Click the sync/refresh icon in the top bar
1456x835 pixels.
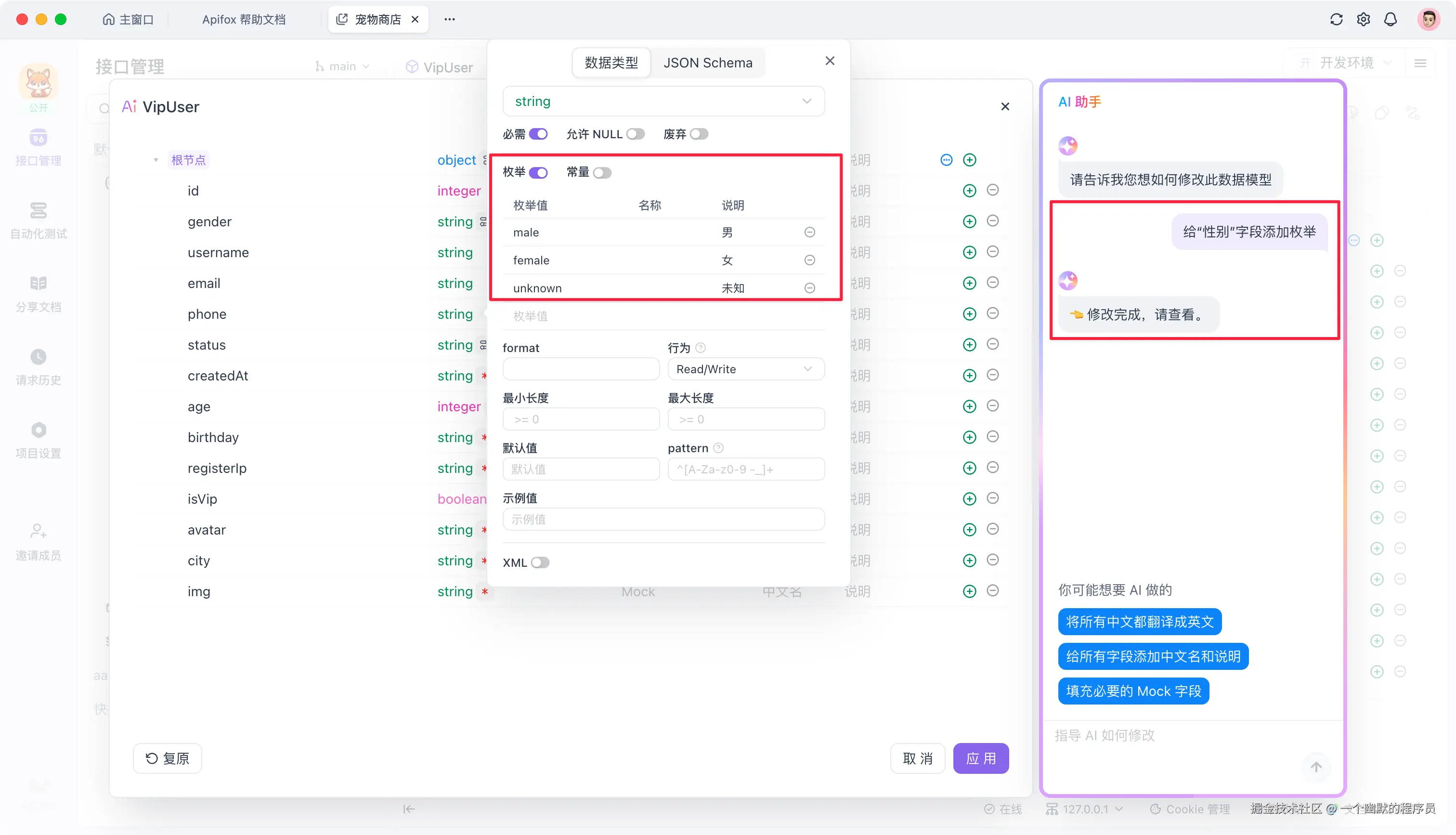point(1336,19)
